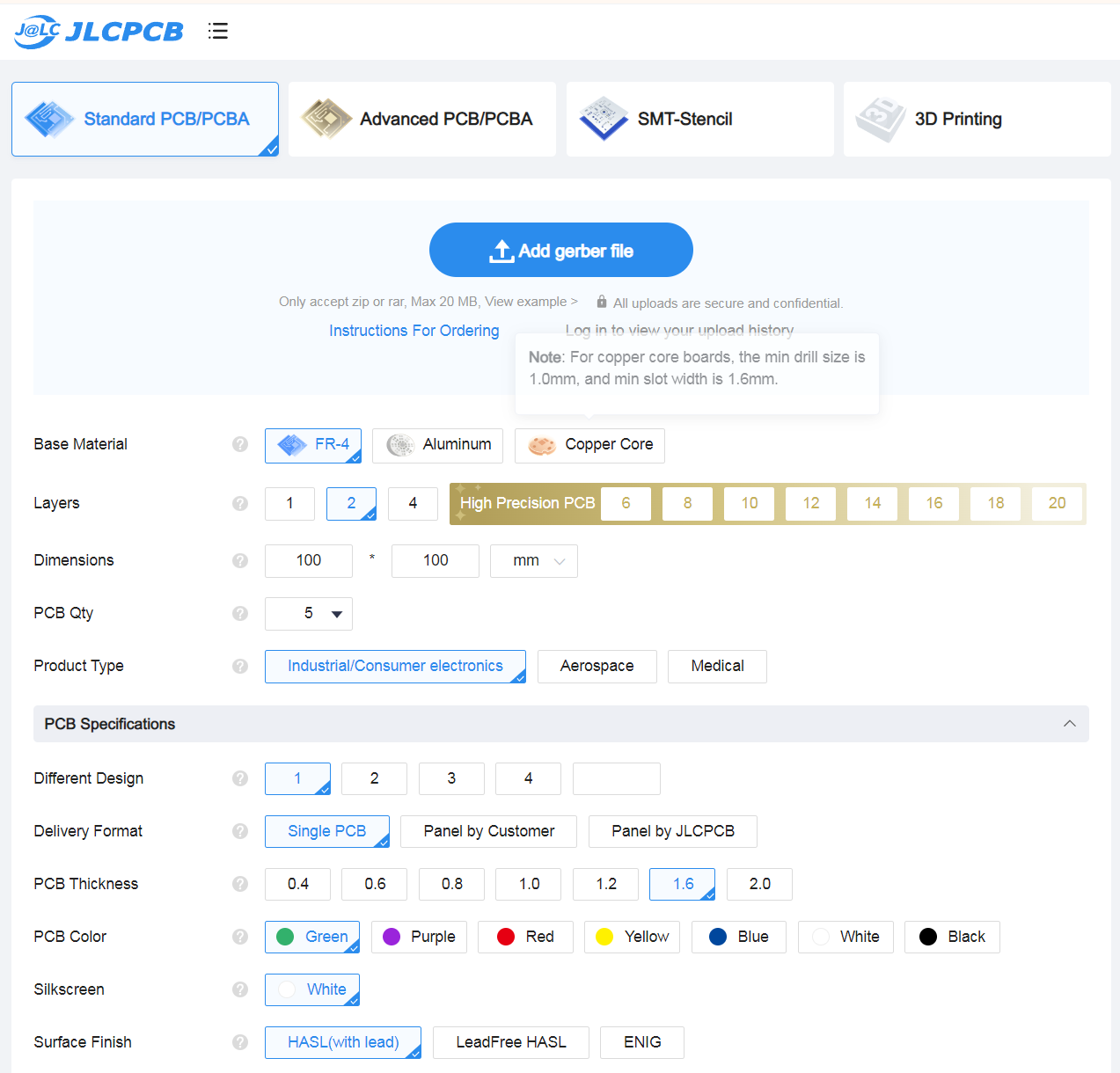The width and height of the screenshot is (1120, 1073).
Task: Choose 1 layer
Action: 289,504
